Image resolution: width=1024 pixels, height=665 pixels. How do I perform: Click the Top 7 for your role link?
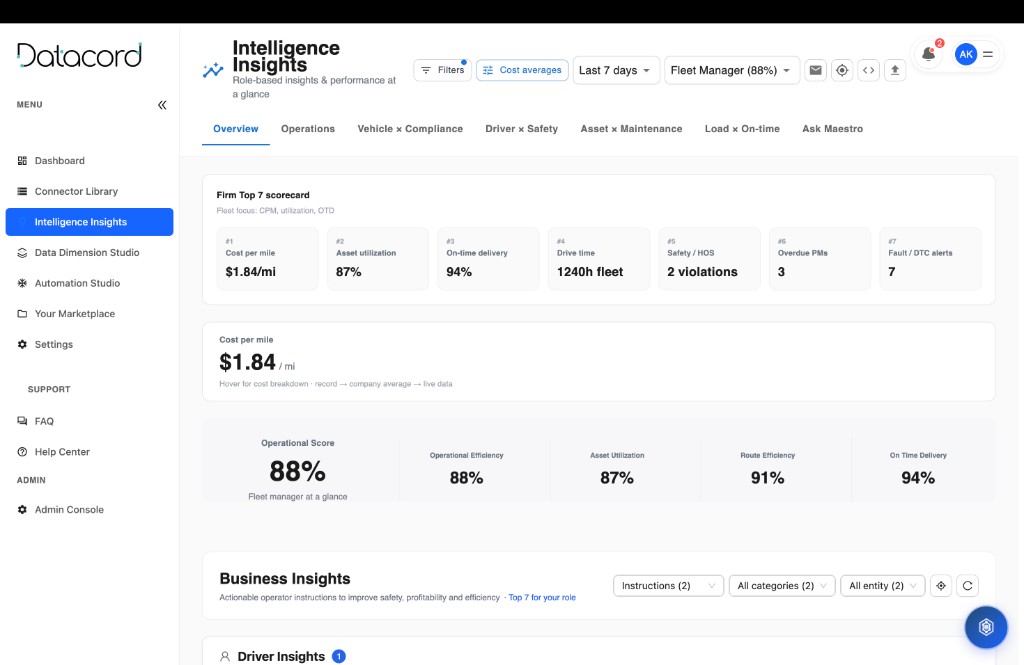[x=542, y=598]
